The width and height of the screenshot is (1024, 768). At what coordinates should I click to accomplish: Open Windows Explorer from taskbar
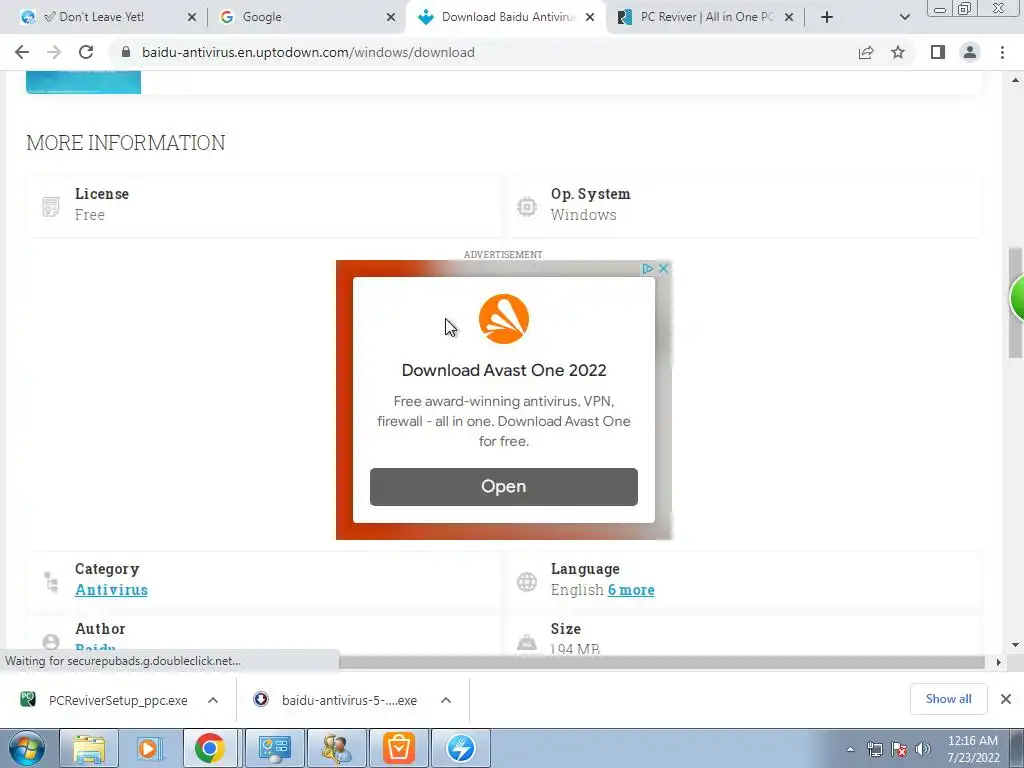(89, 748)
